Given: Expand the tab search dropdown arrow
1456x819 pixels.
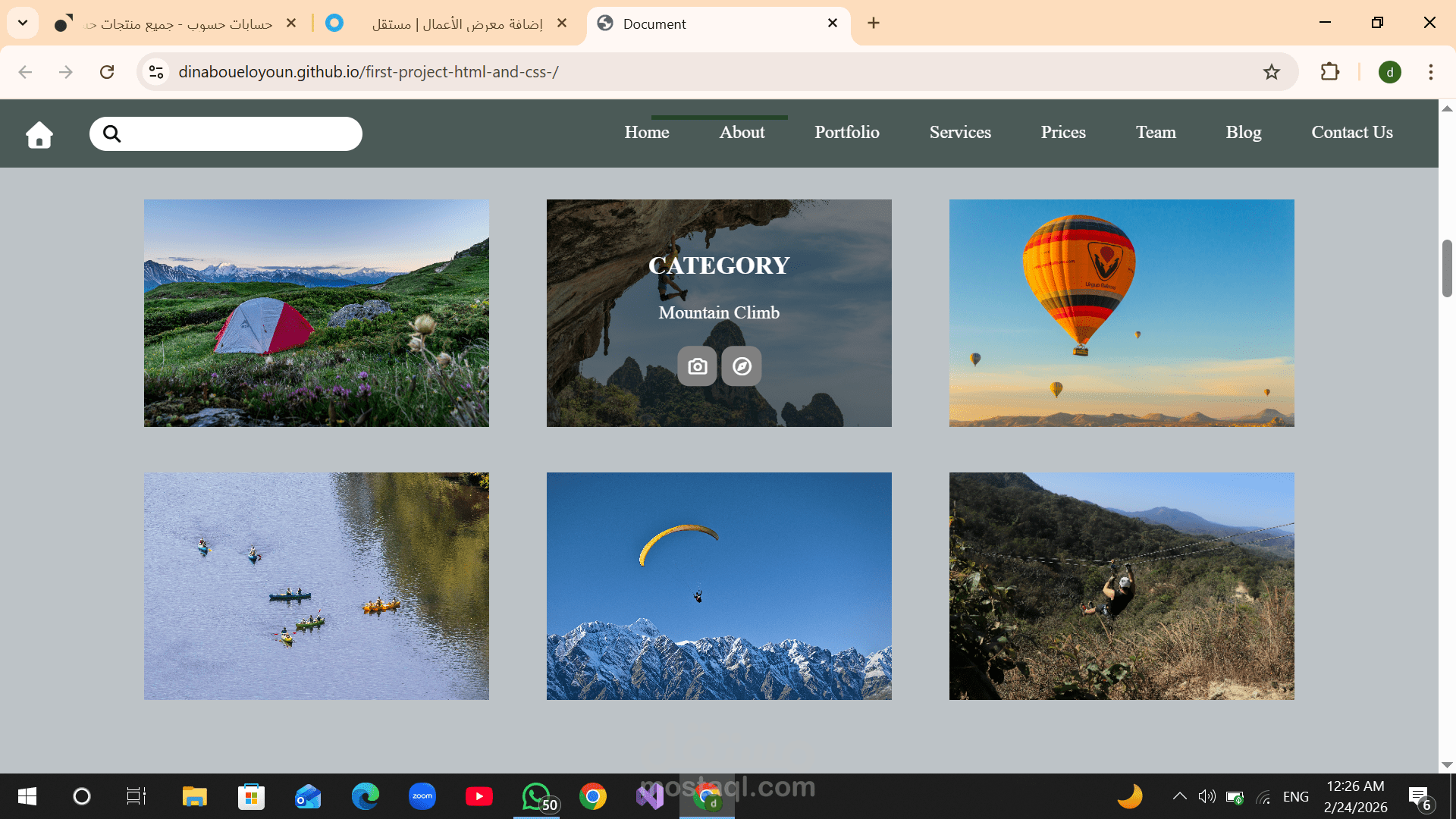Looking at the screenshot, I should pyautogui.click(x=23, y=23).
